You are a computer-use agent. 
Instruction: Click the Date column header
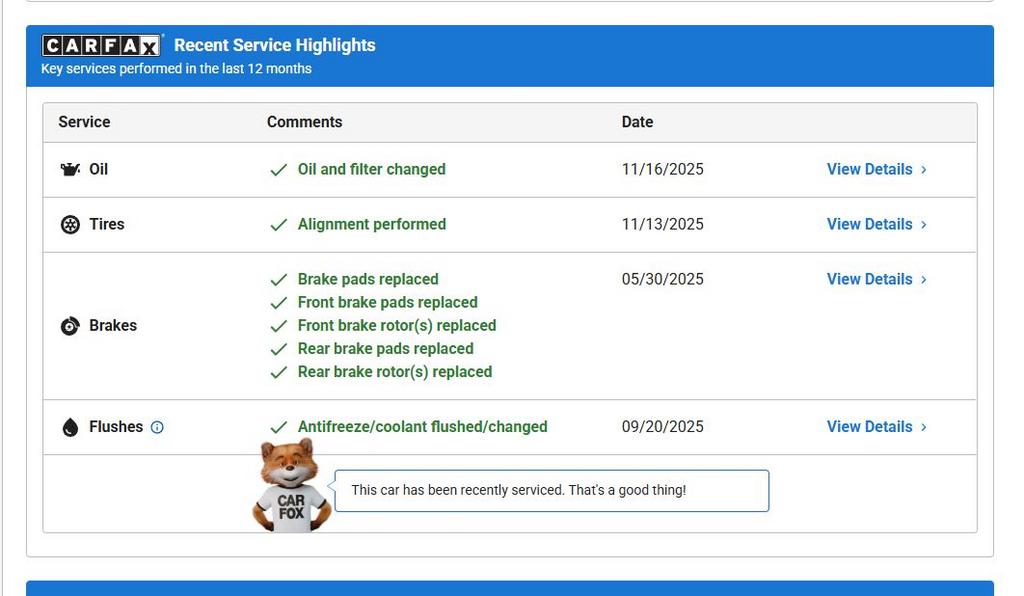[637, 122]
